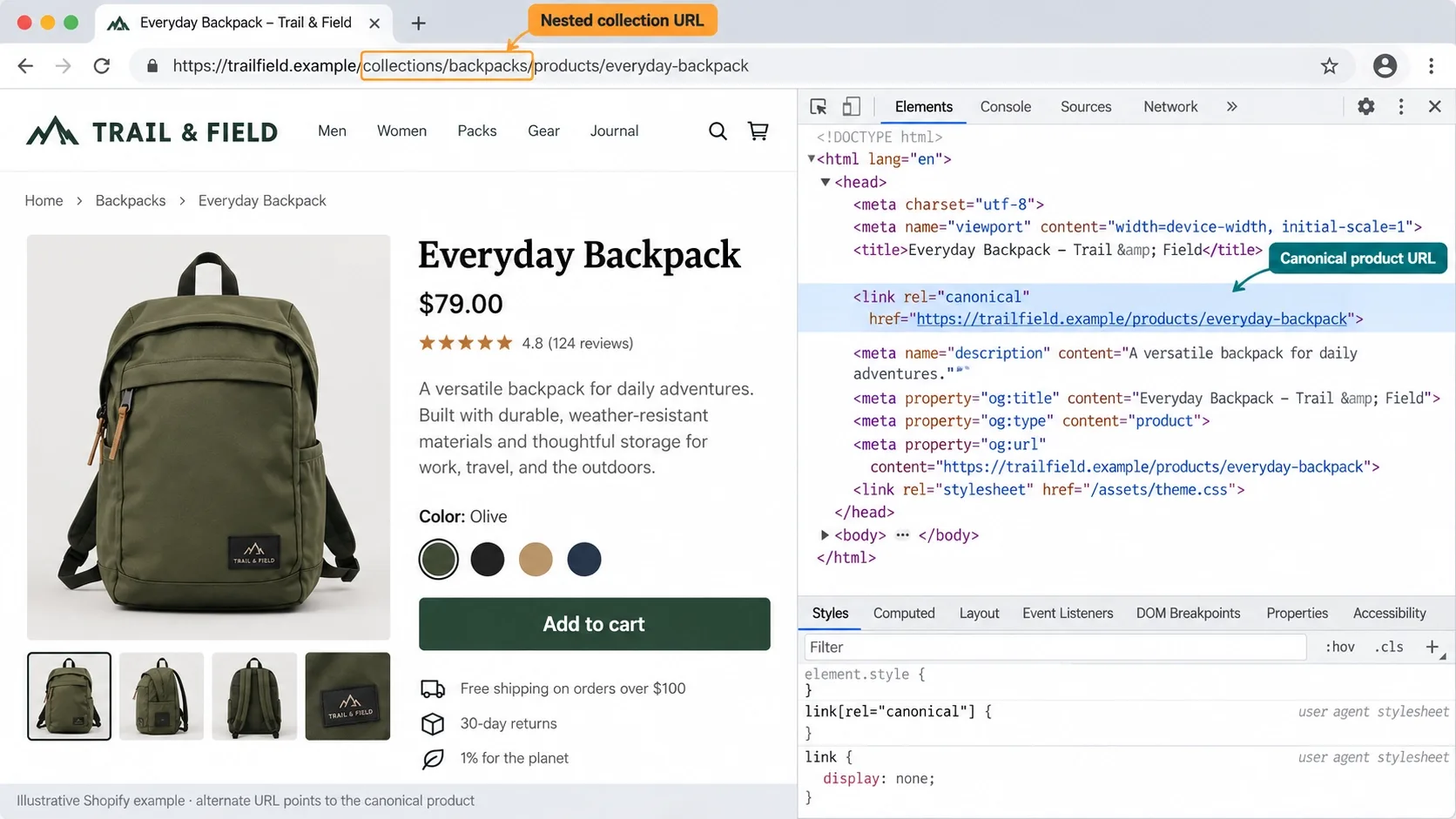Select the logo patch close-up thumbnail

pos(347,696)
